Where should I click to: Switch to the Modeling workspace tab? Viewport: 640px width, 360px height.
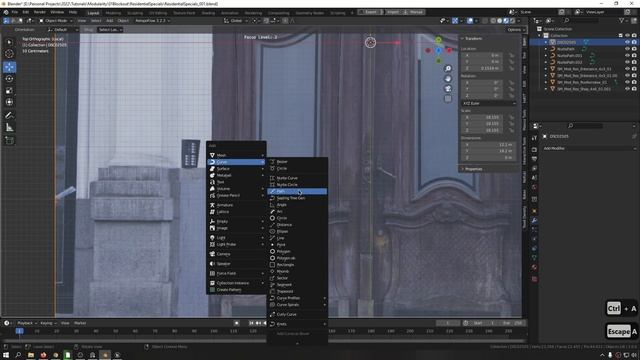tap(113, 13)
